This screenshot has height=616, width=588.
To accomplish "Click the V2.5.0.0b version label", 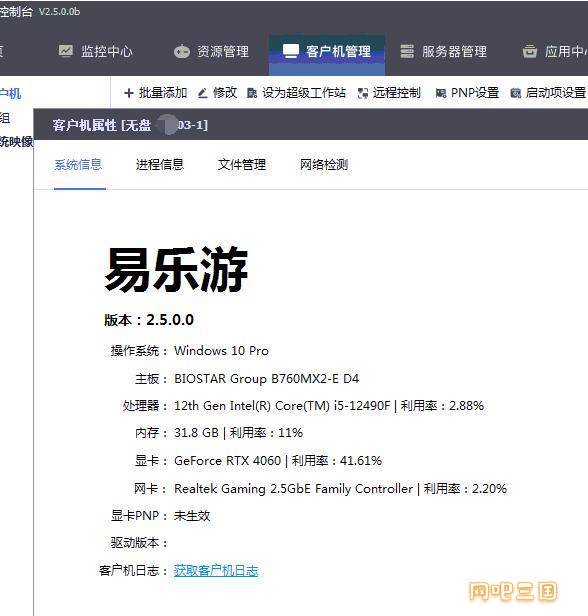I will [59, 11].
